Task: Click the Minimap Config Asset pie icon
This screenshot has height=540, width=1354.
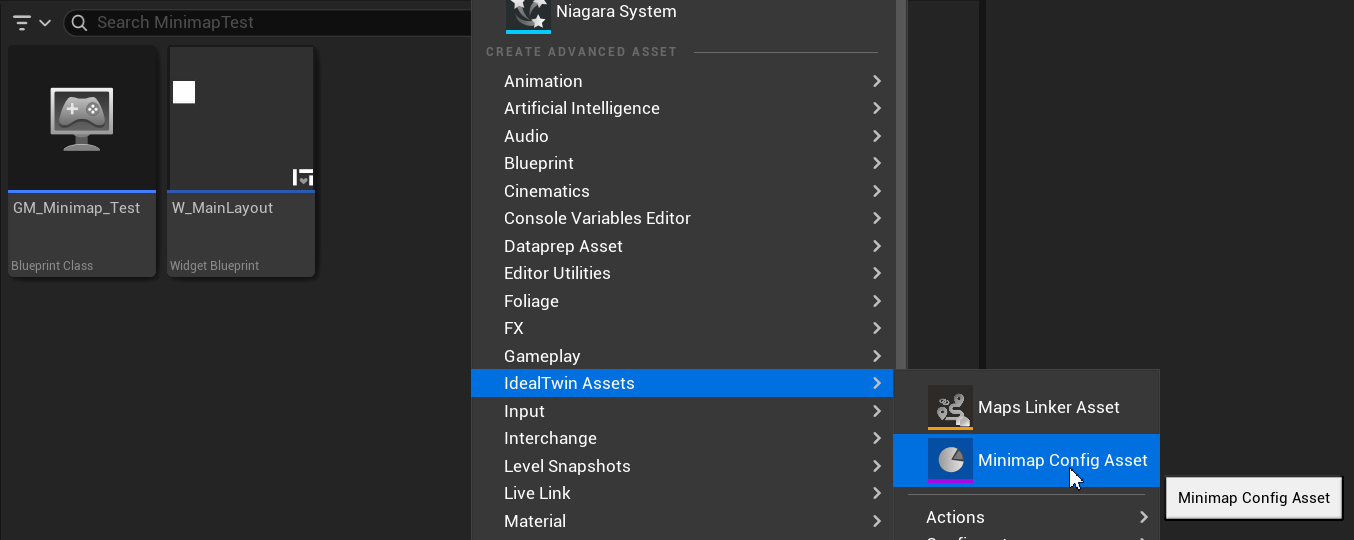Action: 950,460
